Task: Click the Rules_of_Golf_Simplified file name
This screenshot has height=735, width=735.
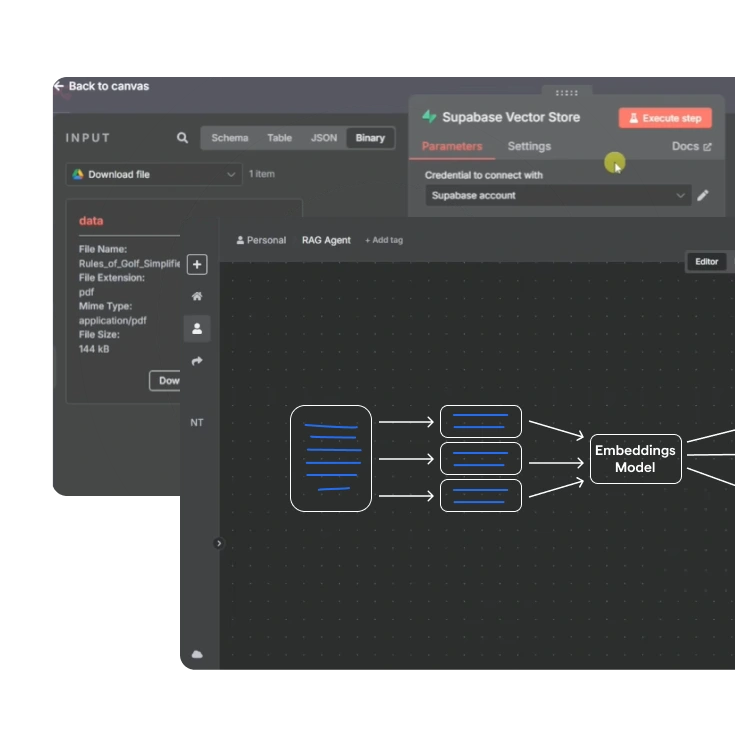Action: [x=129, y=263]
